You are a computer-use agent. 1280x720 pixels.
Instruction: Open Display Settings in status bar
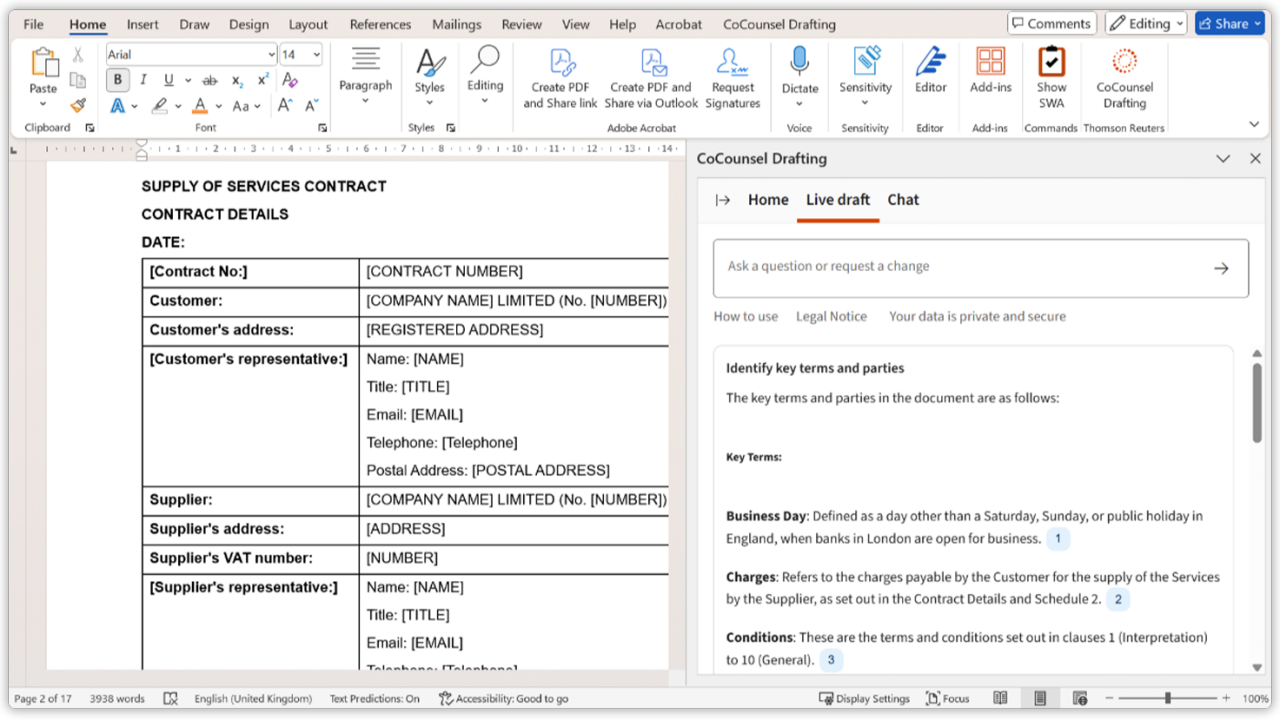tap(864, 698)
